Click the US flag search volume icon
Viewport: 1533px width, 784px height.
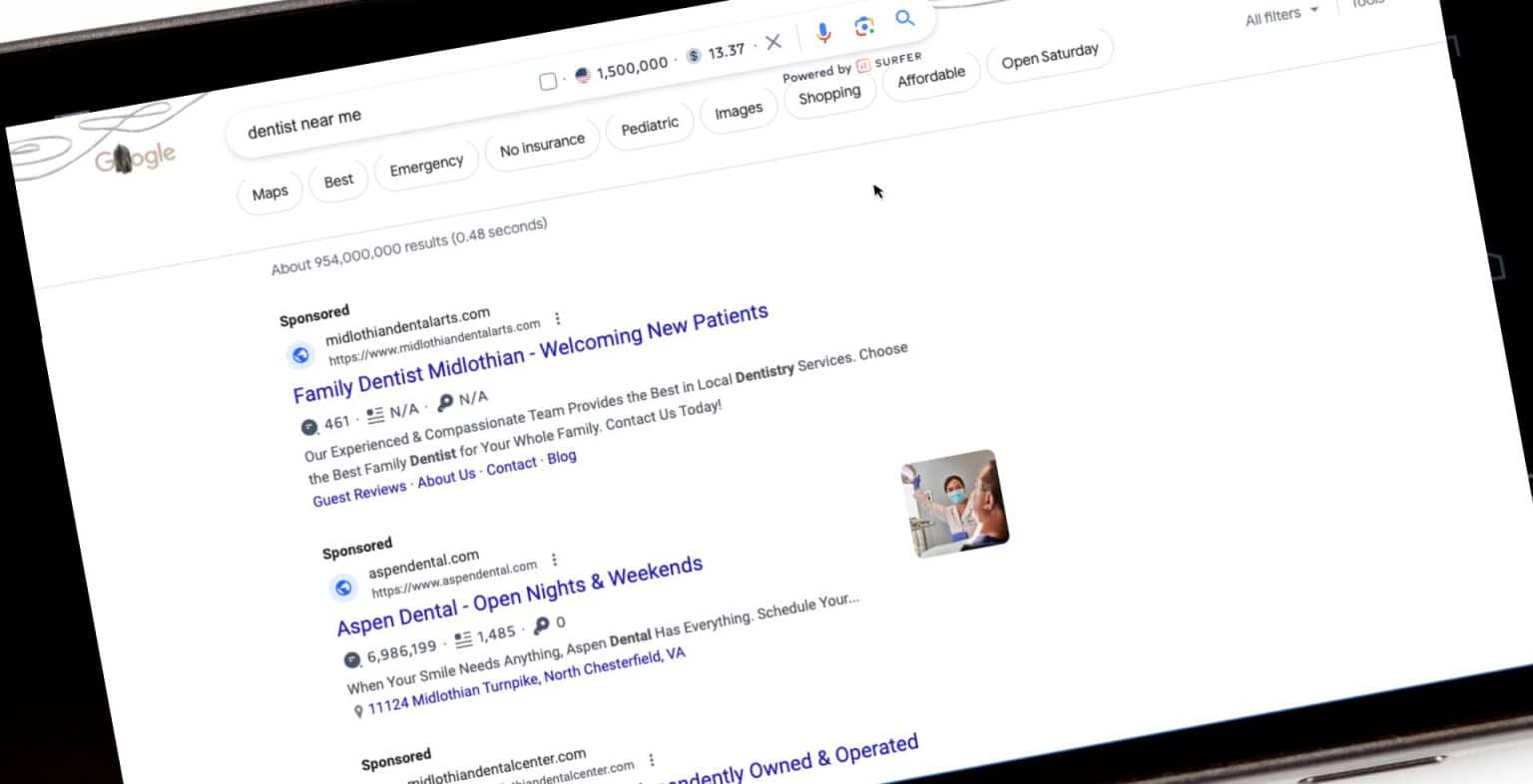[583, 75]
